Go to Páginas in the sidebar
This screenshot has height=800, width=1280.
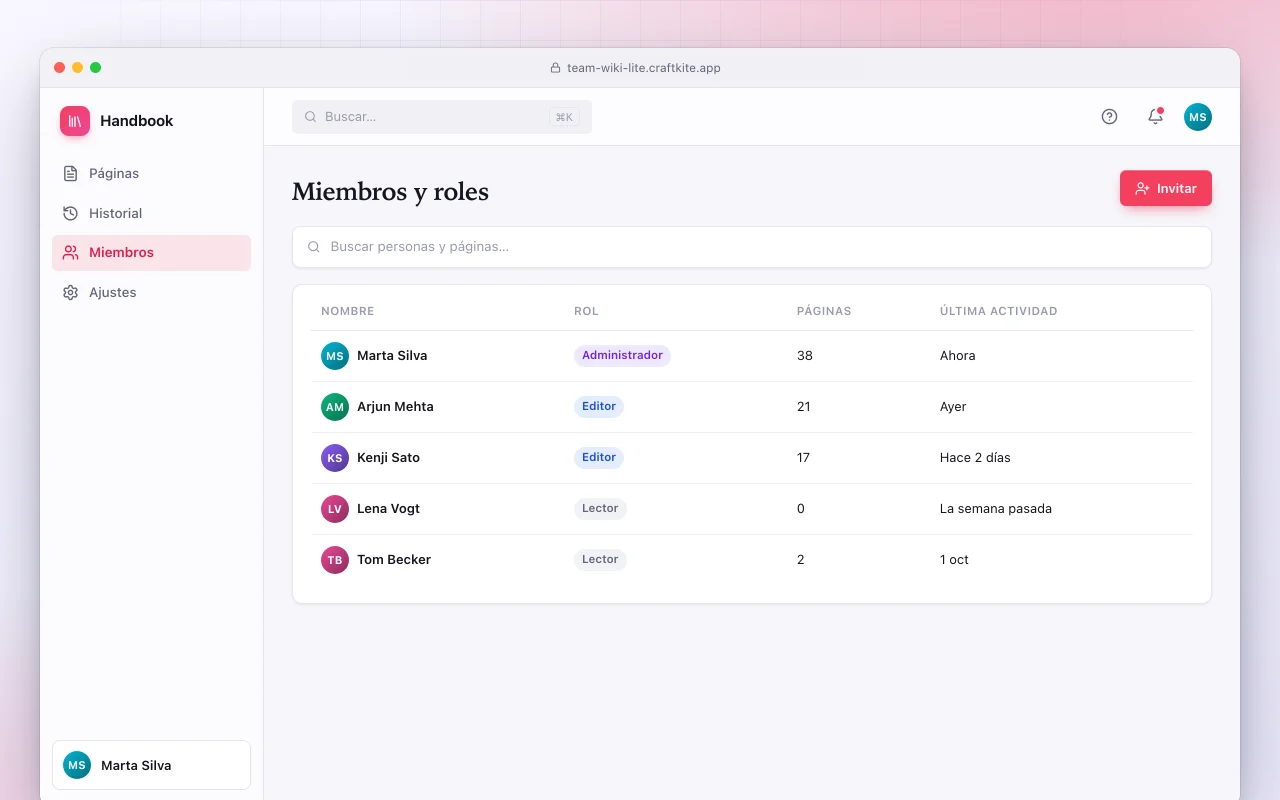(151, 173)
